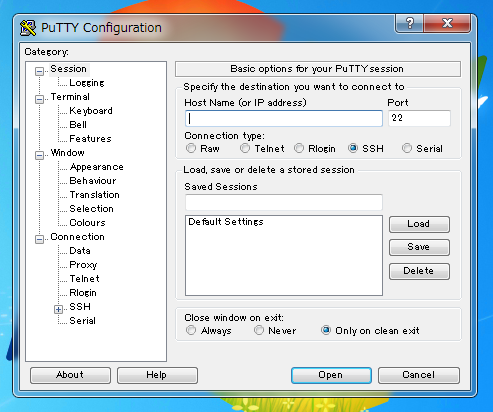Open the Window category

coord(67,153)
